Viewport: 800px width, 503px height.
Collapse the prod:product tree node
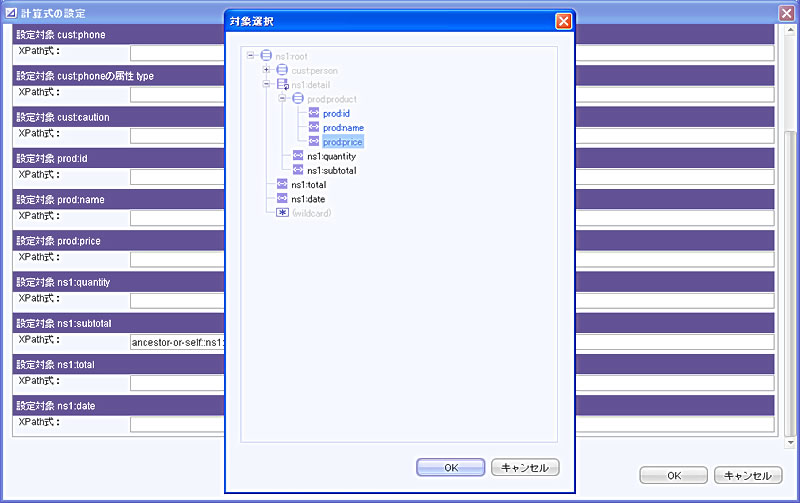tap(282, 98)
